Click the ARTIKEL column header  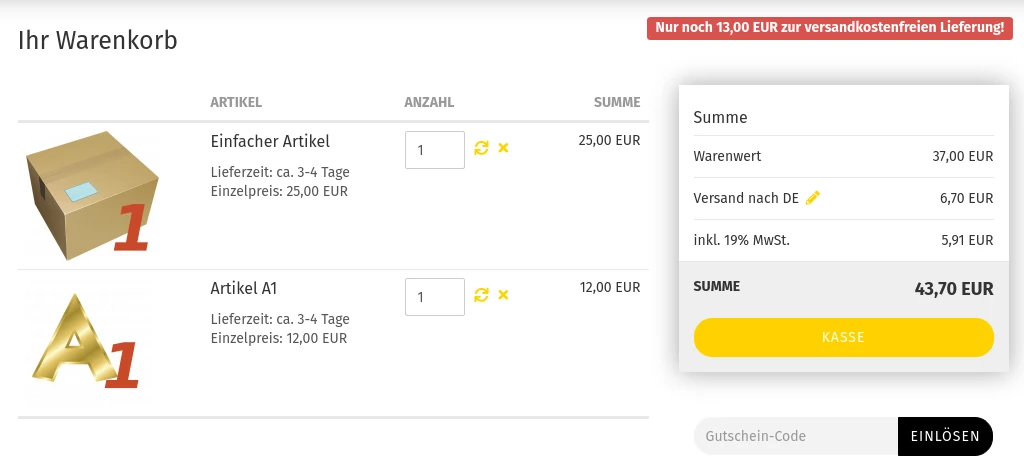(x=236, y=103)
